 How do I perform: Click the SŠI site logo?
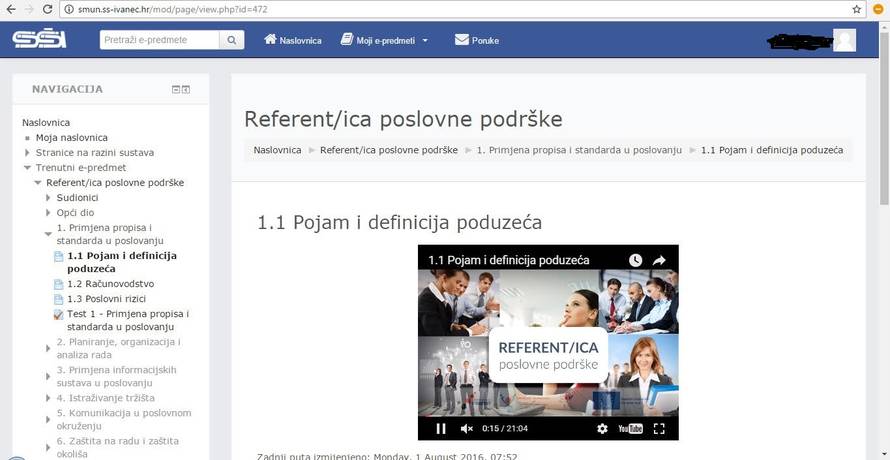pyautogui.click(x=39, y=39)
